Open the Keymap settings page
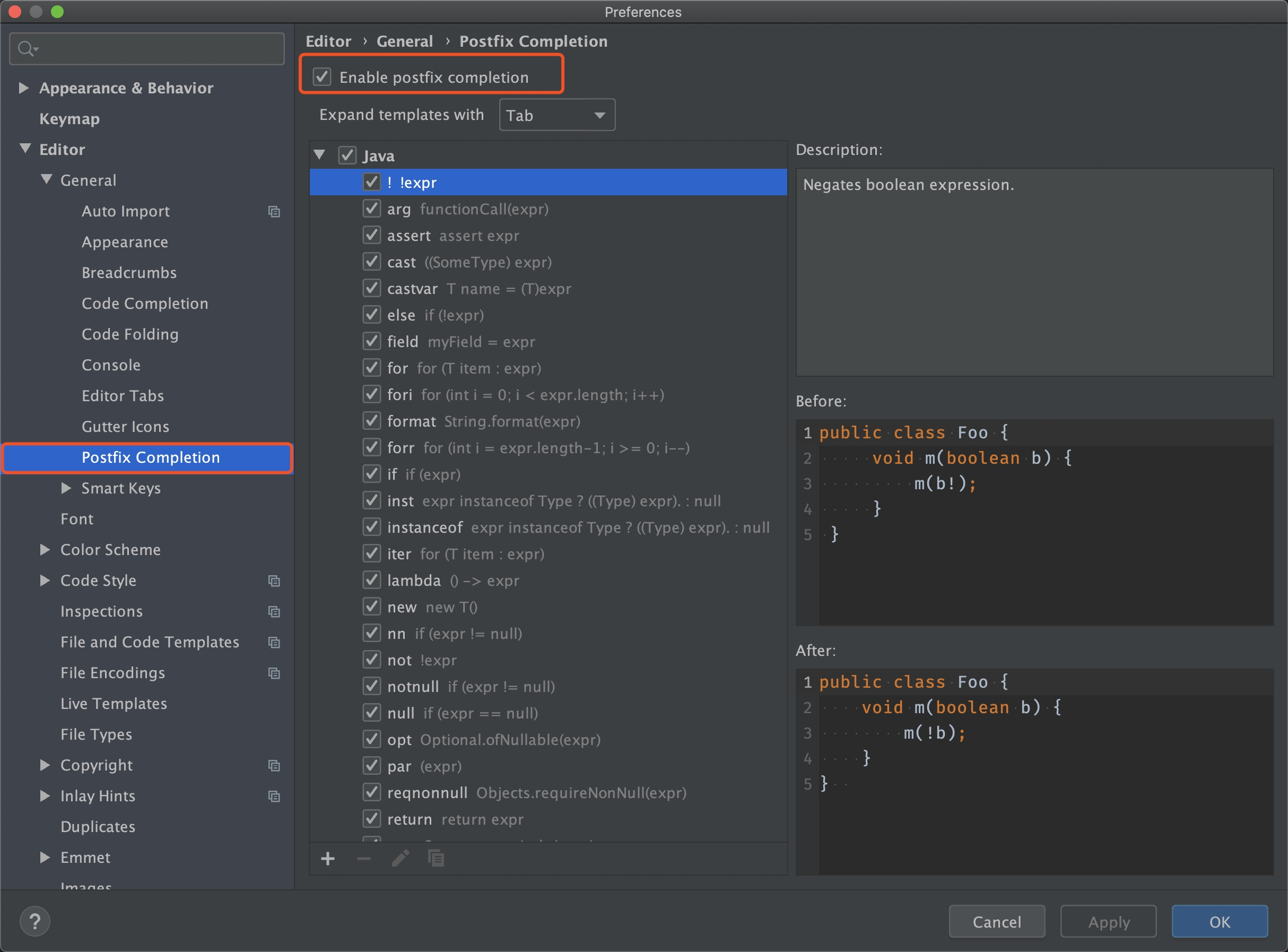1288x952 pixels. click(x=69, y=119)
